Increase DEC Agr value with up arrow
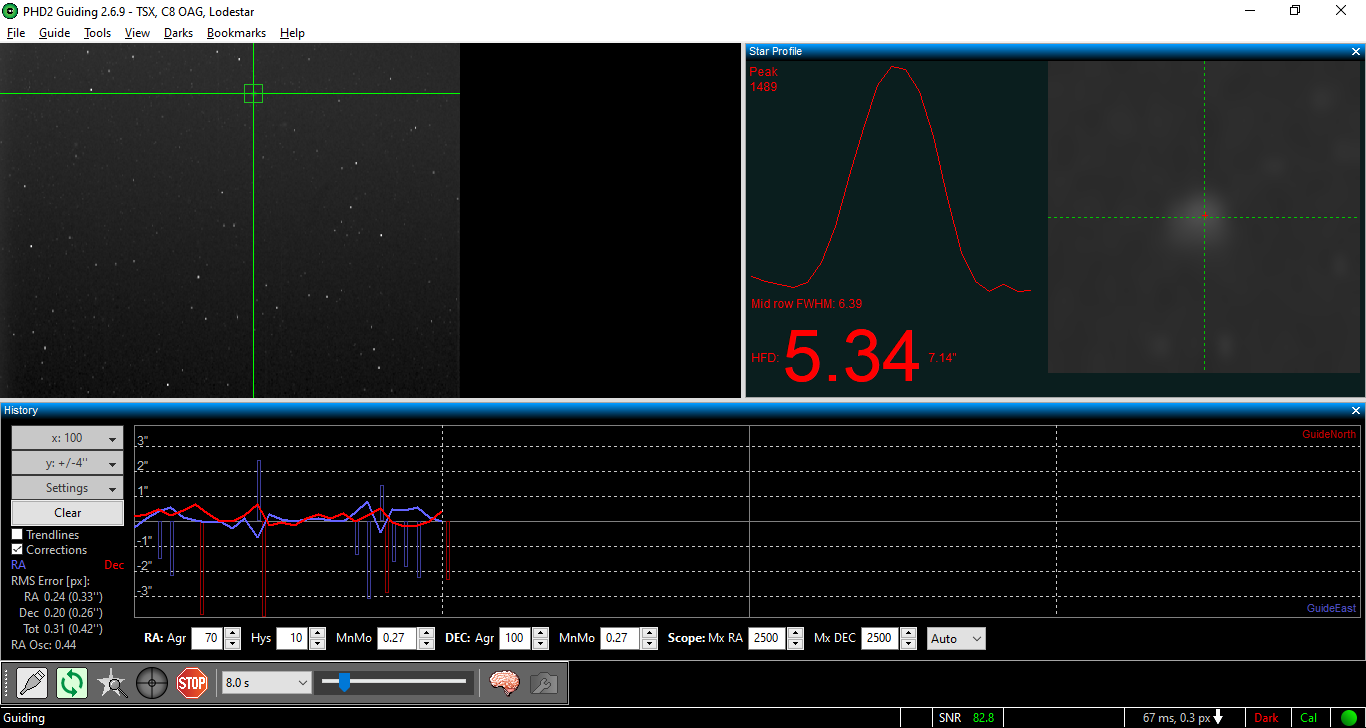 540,633
